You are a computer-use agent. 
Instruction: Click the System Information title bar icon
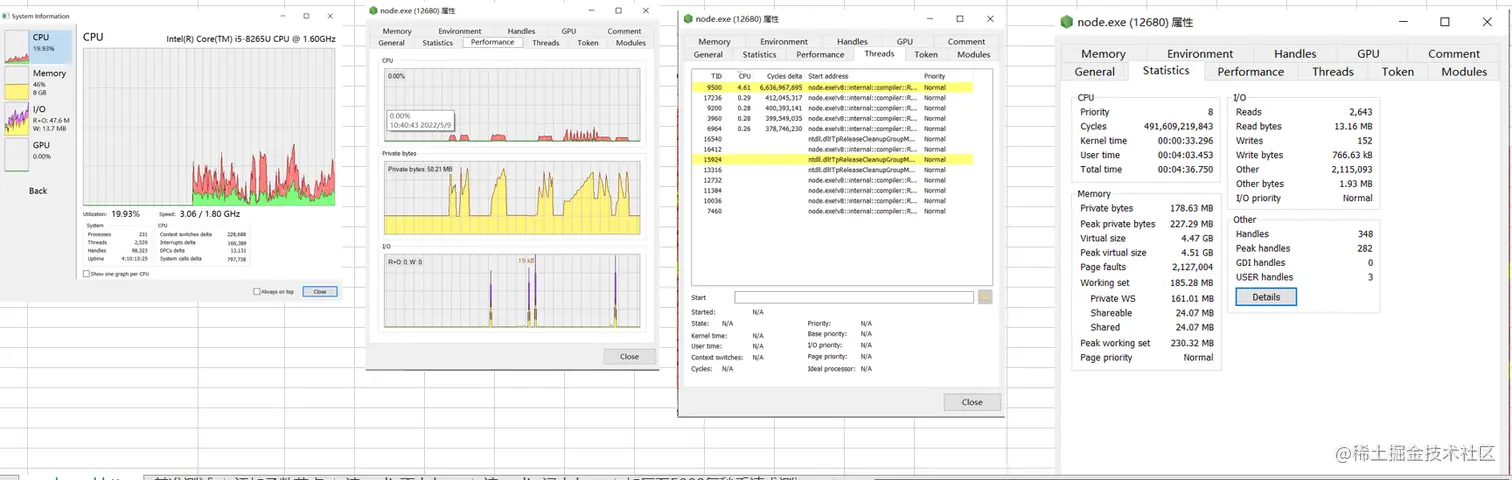pos(6,16)
